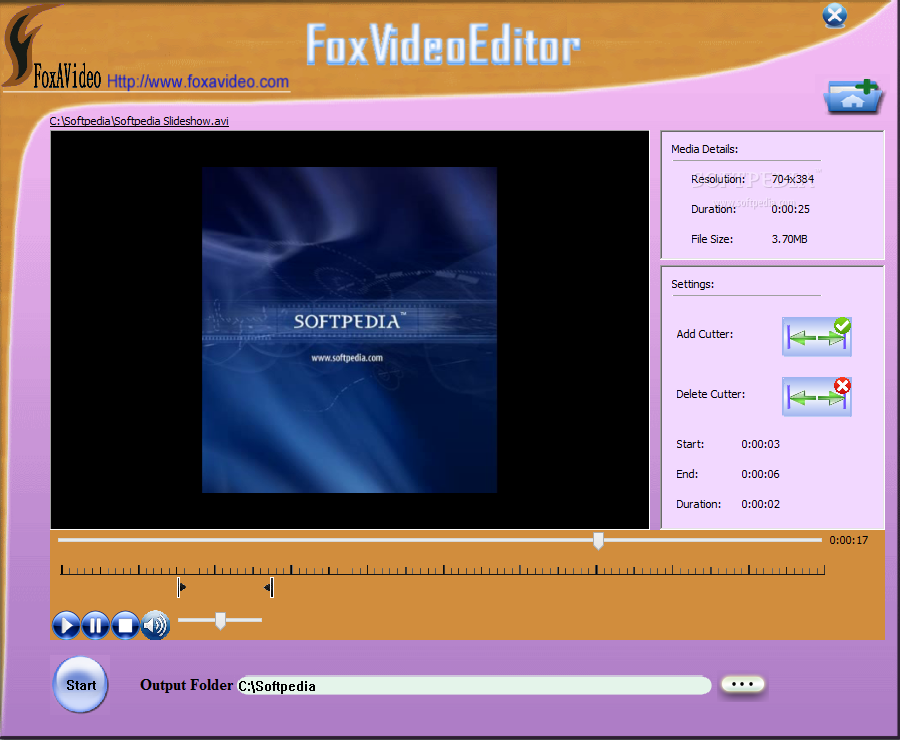Screen dimensions: 900x740
Task: Click the Resolution value 704x384
Action: 793,179
